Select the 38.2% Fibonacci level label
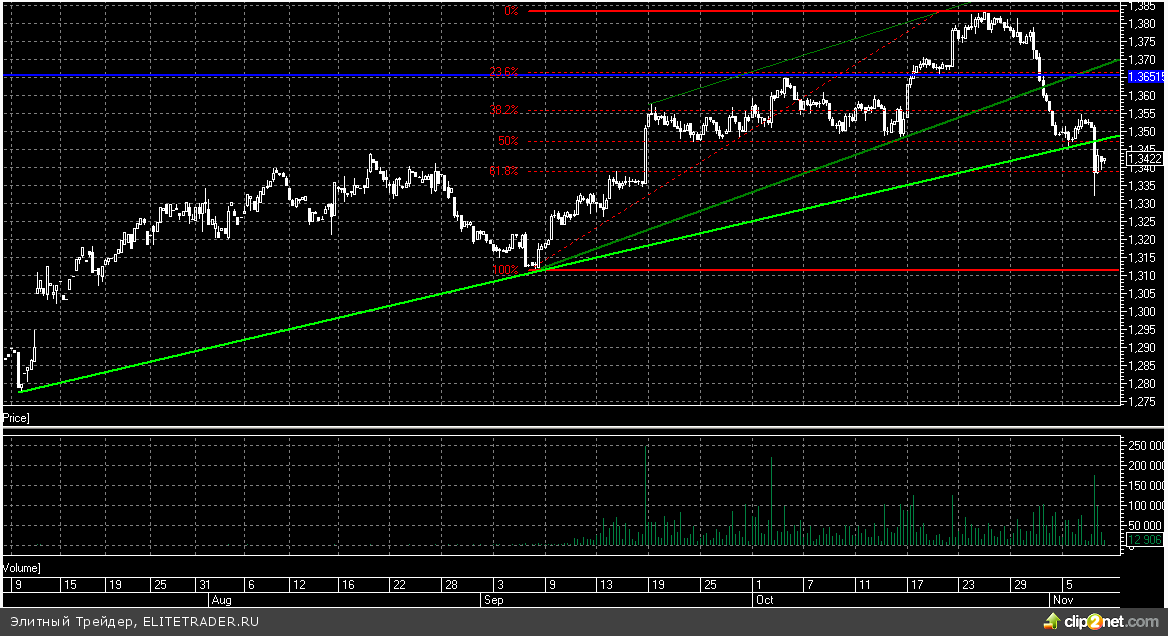This screenshot has height=636, width=1168. point(503,110)
